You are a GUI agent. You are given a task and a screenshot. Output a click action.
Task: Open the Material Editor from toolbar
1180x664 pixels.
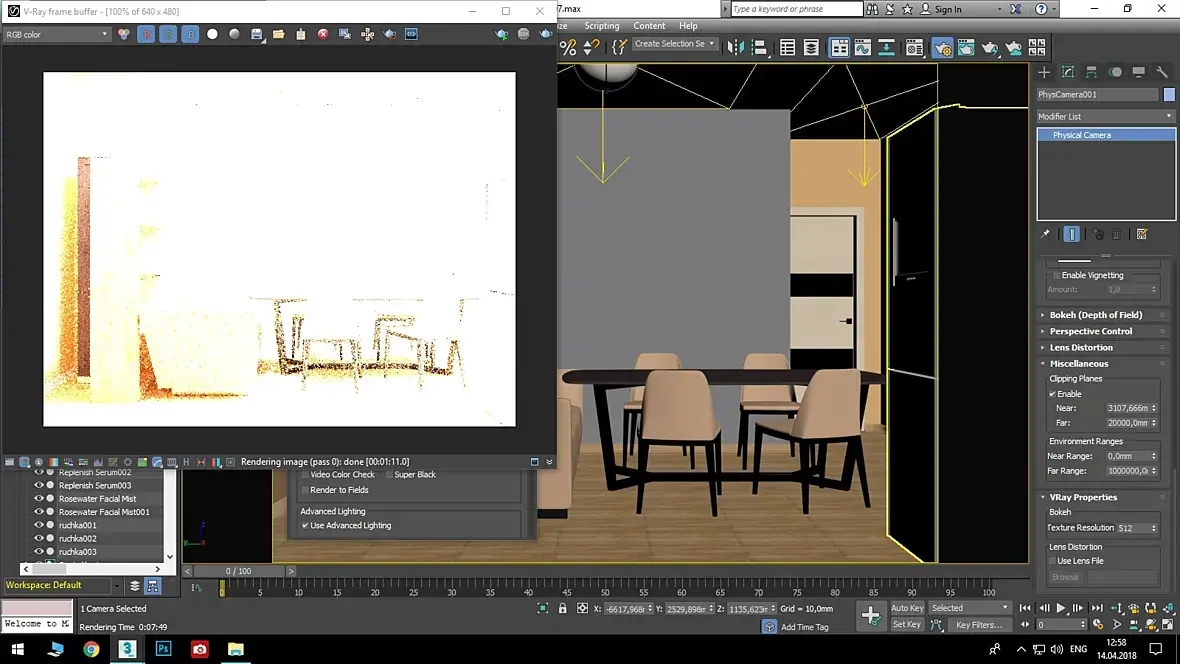coord(914,48)
